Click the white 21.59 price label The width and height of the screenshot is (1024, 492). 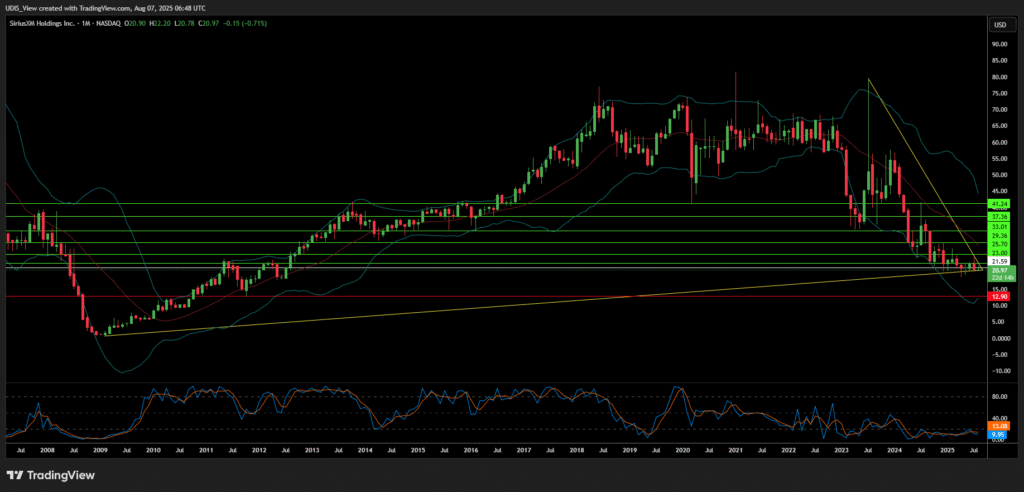[998, 261]
